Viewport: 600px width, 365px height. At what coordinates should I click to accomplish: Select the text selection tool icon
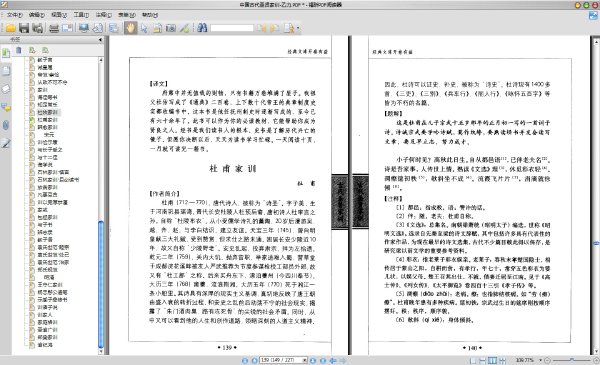(157, 28)
